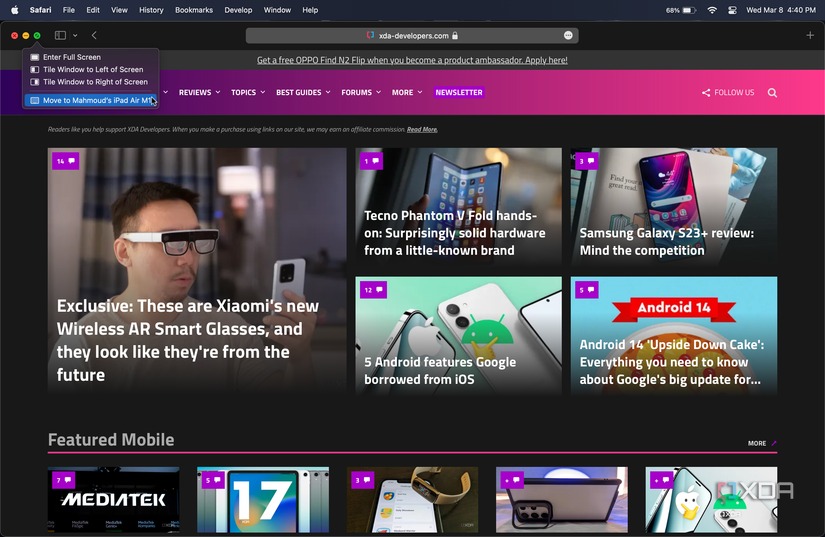Click the 1 comment badge on Tecno article
This screenshot has height=537, width=825.
pos(371,161)
